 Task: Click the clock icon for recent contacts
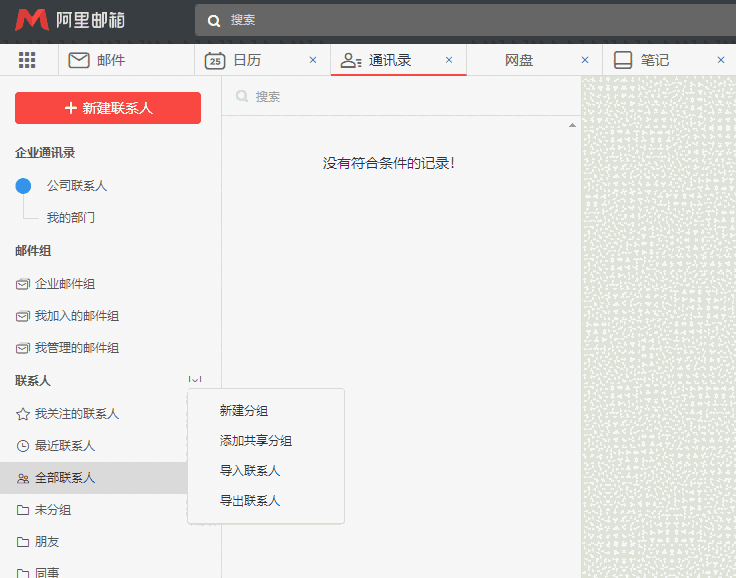coord(23,446)
